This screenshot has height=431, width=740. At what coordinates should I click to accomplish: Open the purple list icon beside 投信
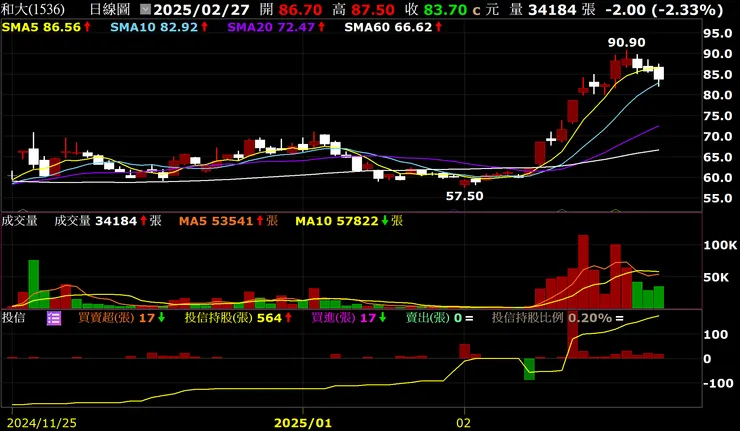tap(54, 319)
